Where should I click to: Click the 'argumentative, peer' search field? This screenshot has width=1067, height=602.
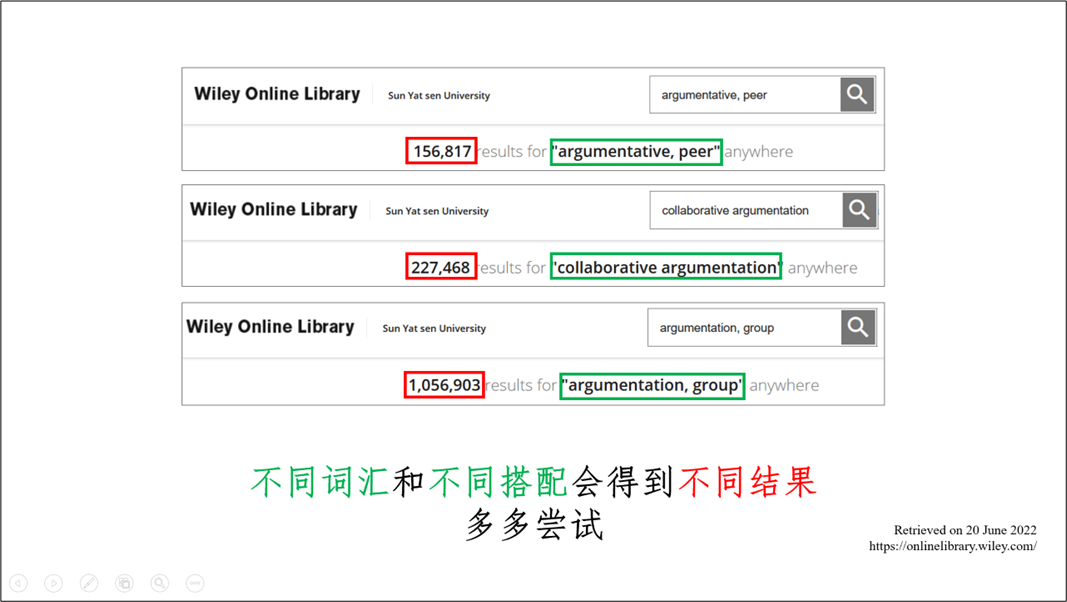pos(745,95)
